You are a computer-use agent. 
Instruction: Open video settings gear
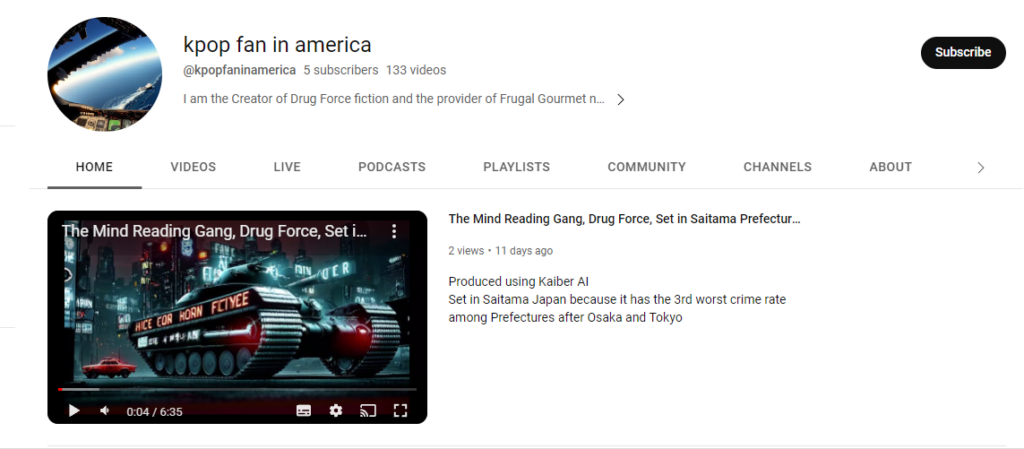pyautogui.click(x=336, y=410)
